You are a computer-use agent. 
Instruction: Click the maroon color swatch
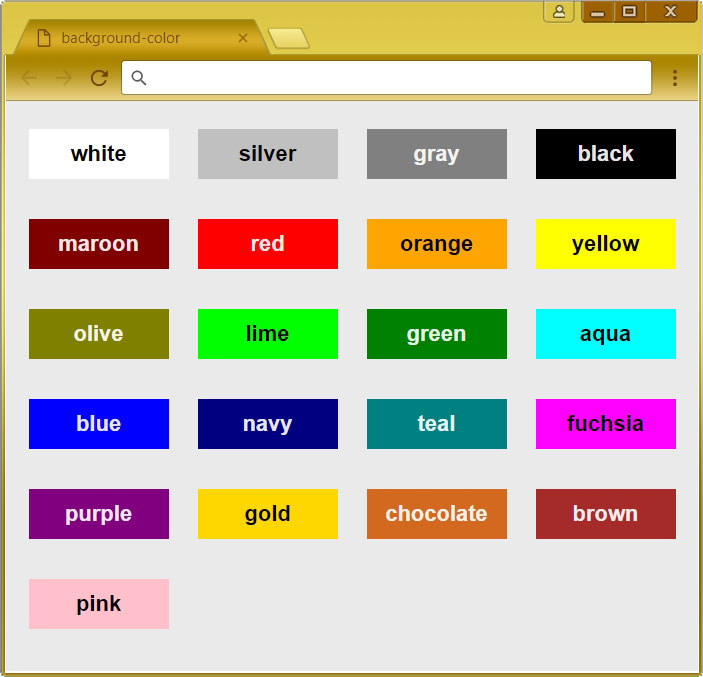pos(99,244)
